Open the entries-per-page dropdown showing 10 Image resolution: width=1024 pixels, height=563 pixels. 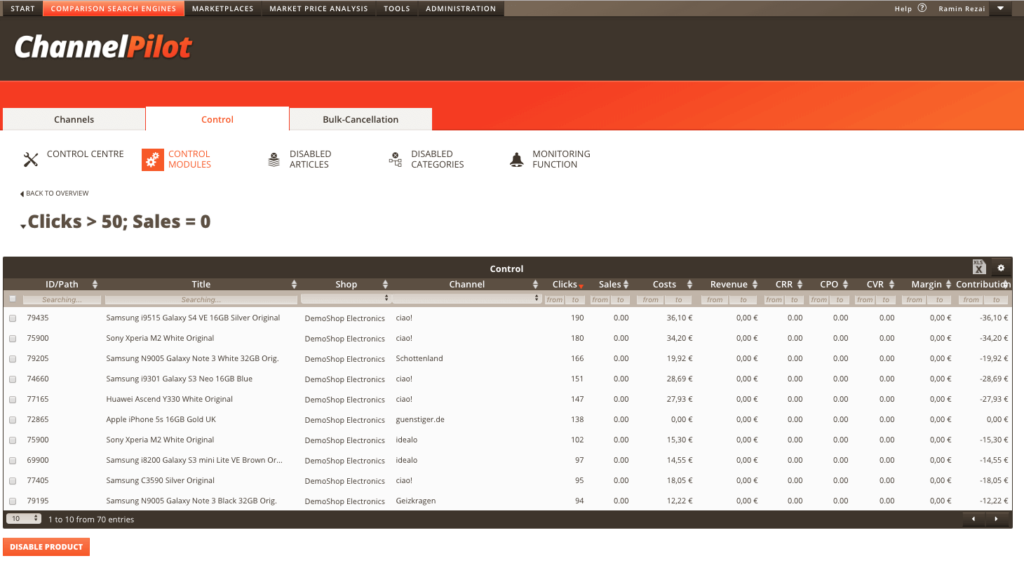pyautogui.click(x=23, y=519)
